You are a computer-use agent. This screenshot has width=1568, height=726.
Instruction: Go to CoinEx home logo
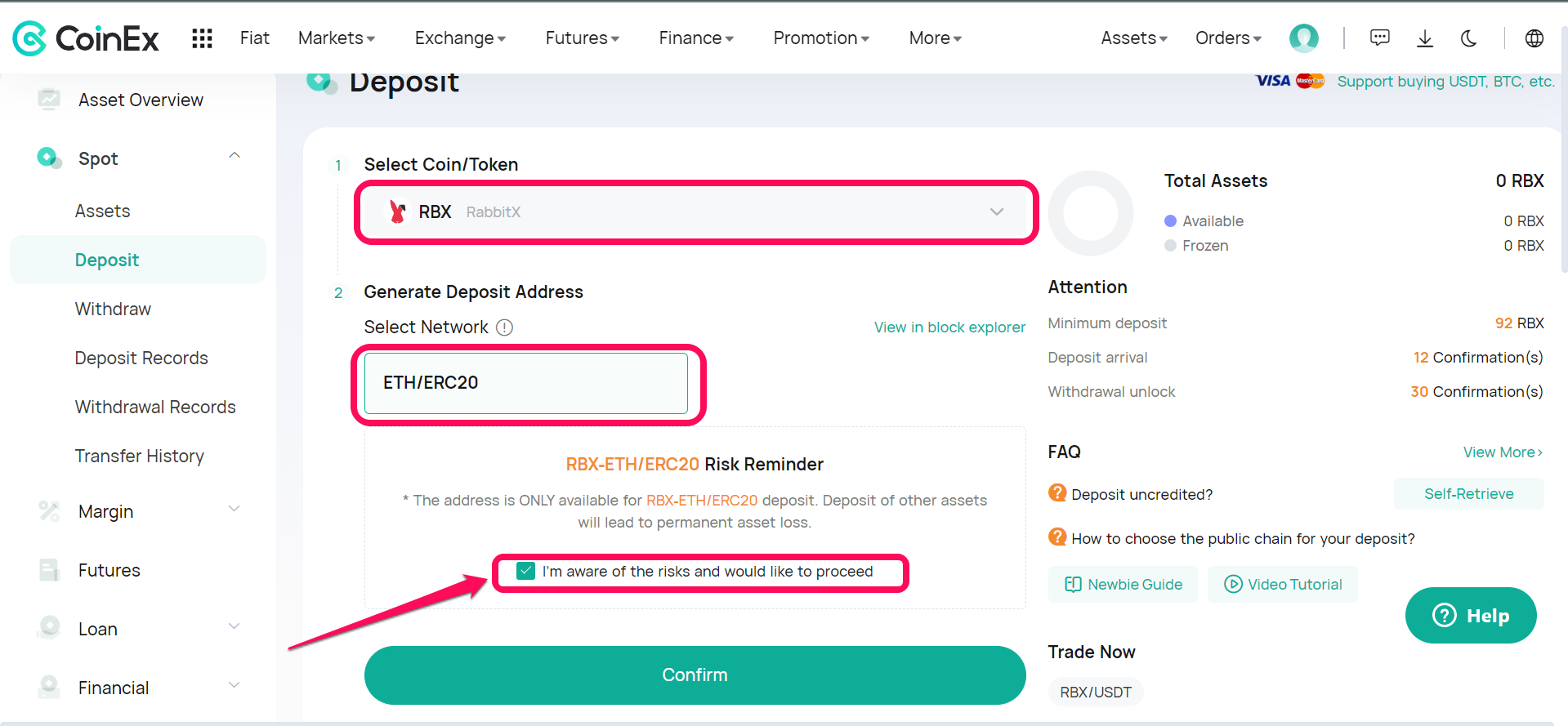(86, 38)
